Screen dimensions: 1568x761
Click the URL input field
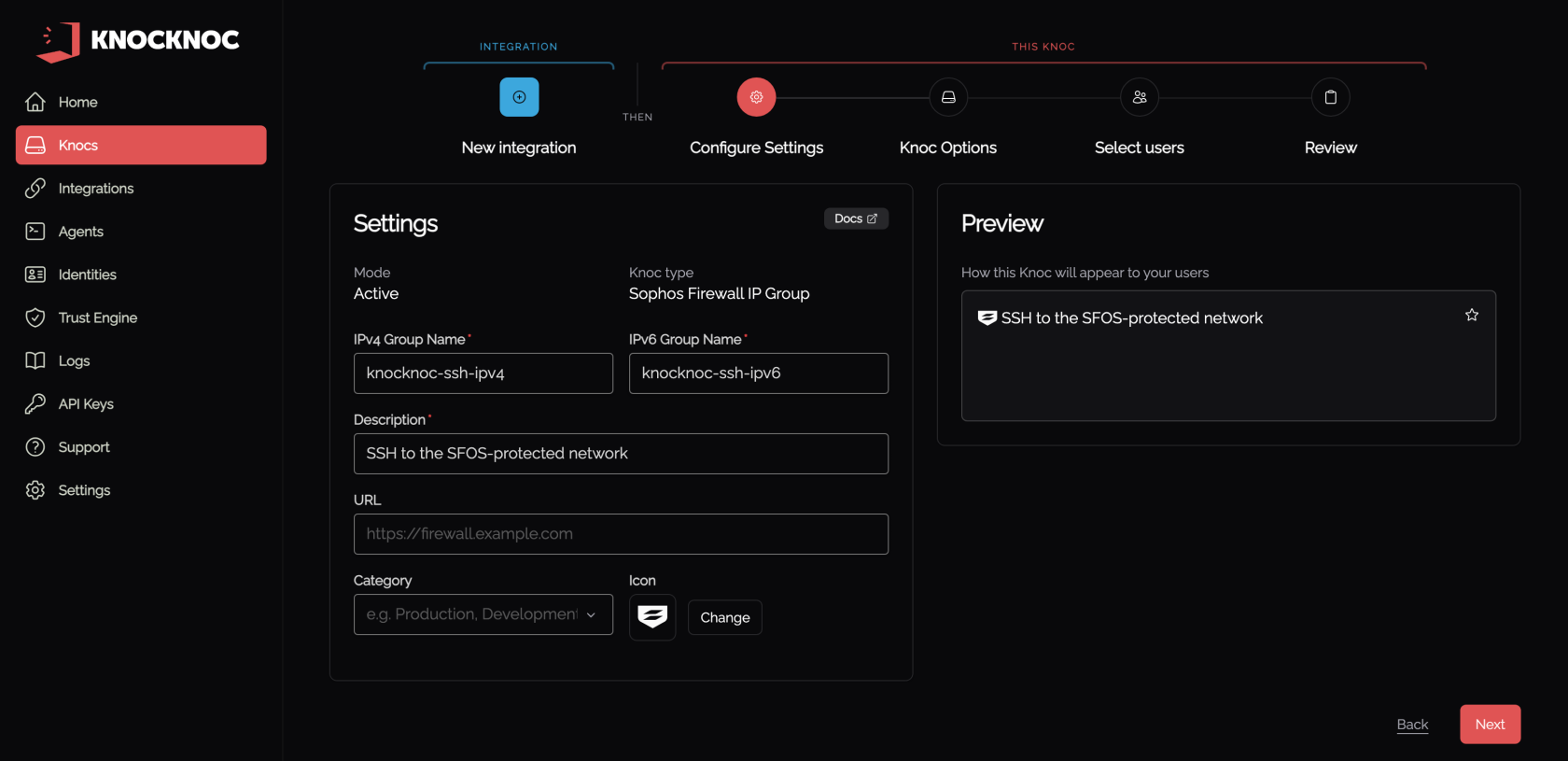(621, 534)
